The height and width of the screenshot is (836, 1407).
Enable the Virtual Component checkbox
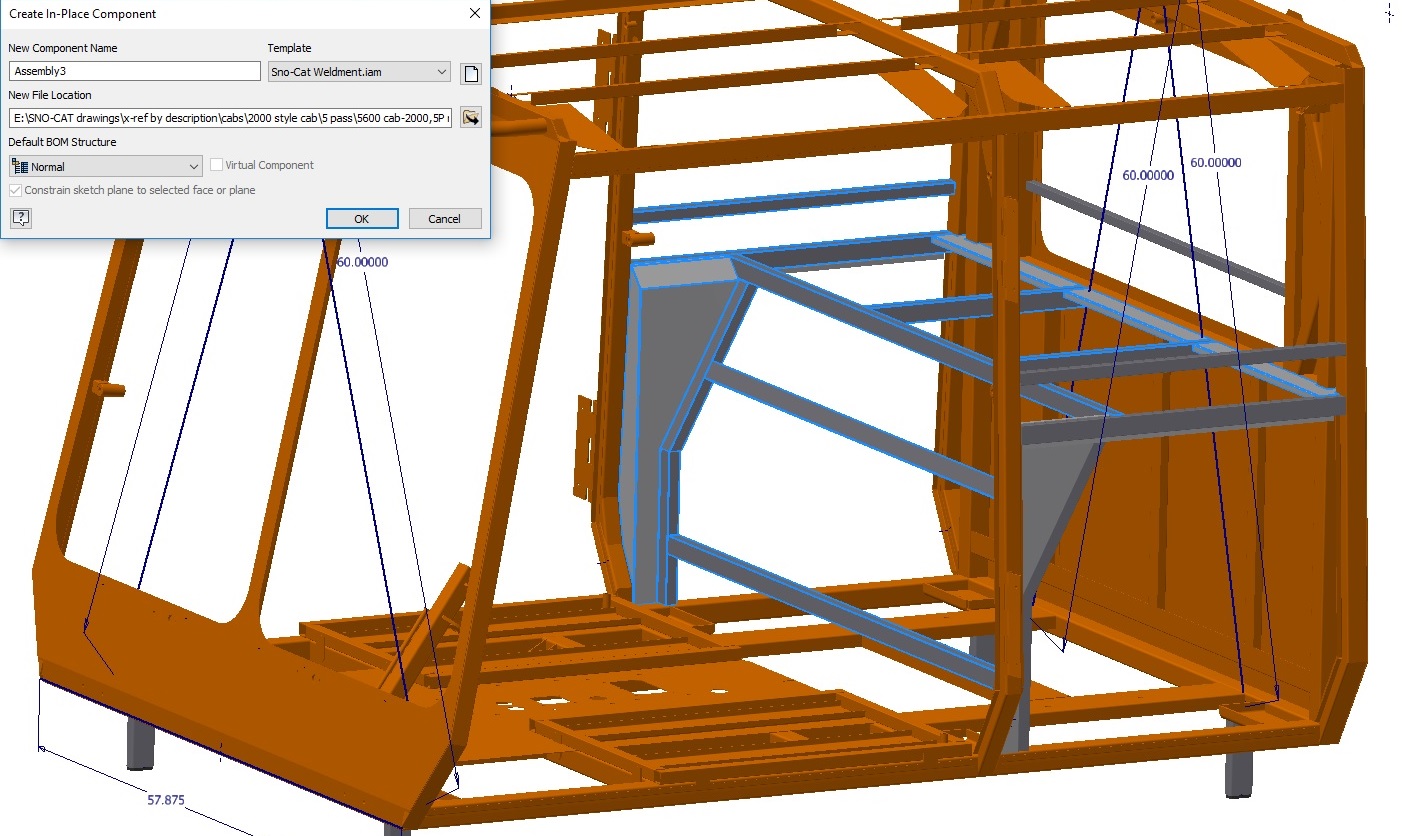coord(215,164)
